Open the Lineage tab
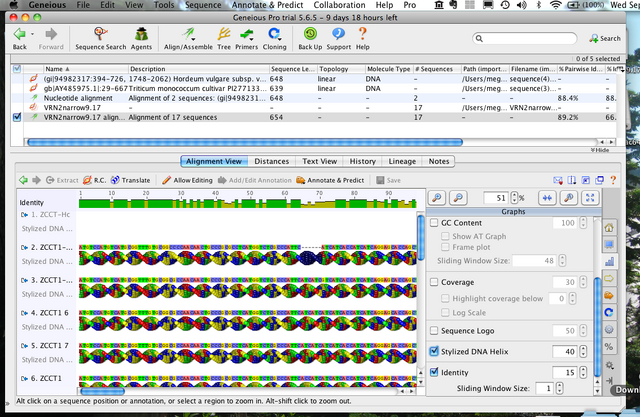 (x=402, y=161)
